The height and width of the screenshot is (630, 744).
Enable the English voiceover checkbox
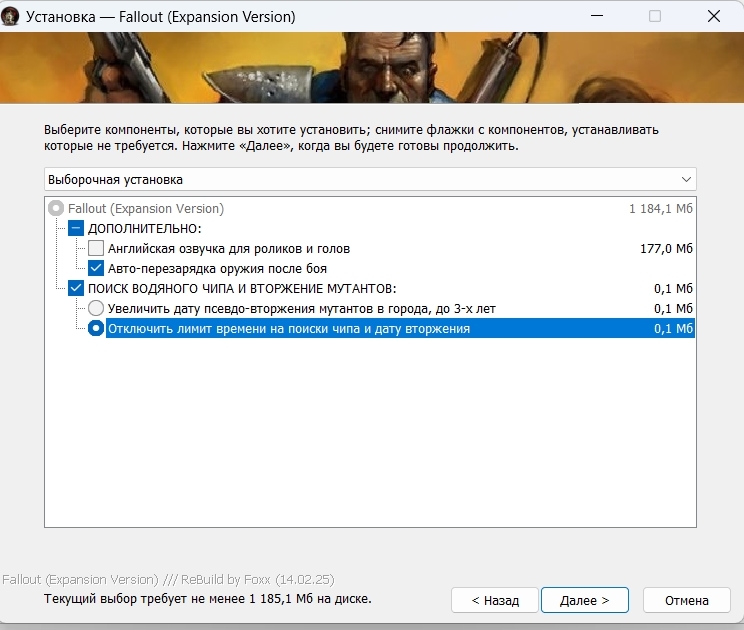tap(96, 248)
